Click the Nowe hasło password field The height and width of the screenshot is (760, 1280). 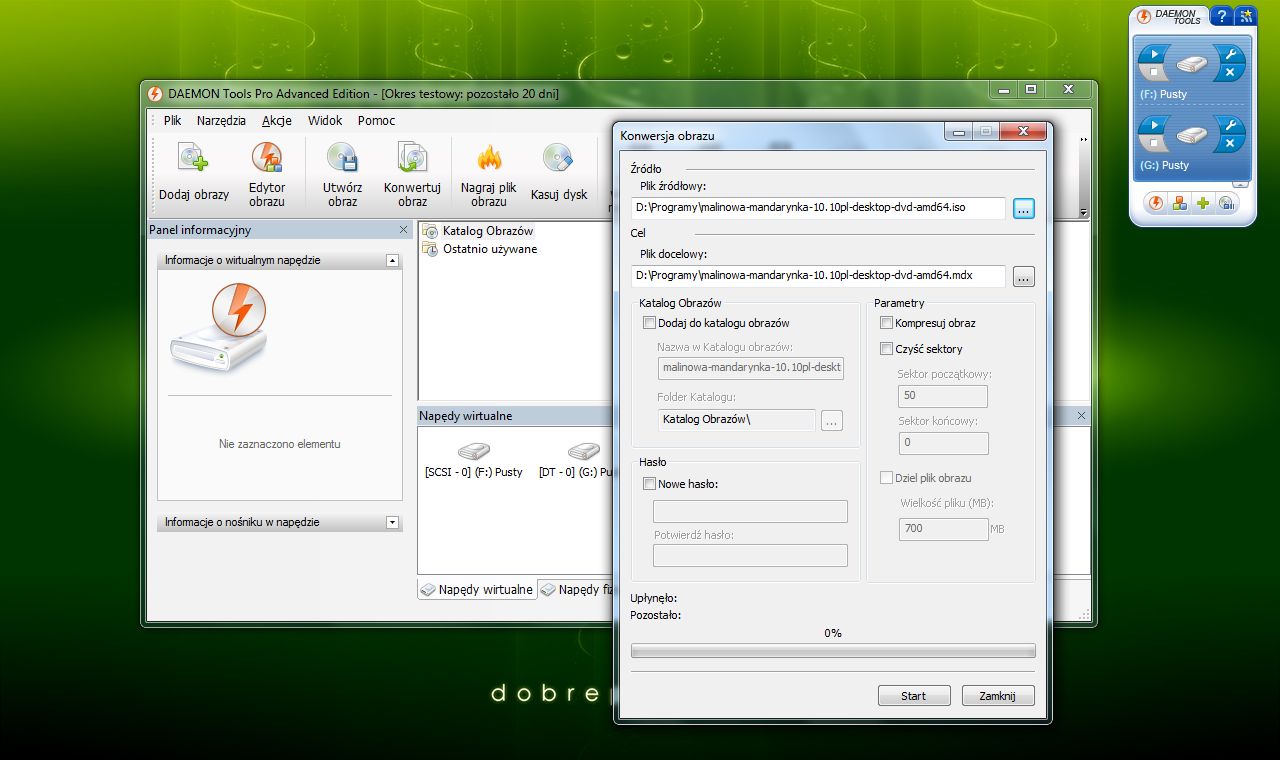click(750, 511)
